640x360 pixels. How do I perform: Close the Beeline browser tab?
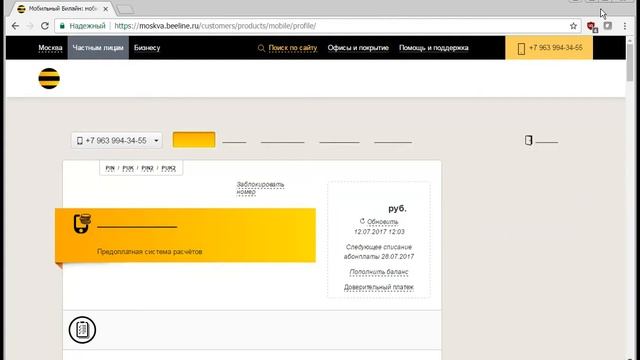[106, 9]
